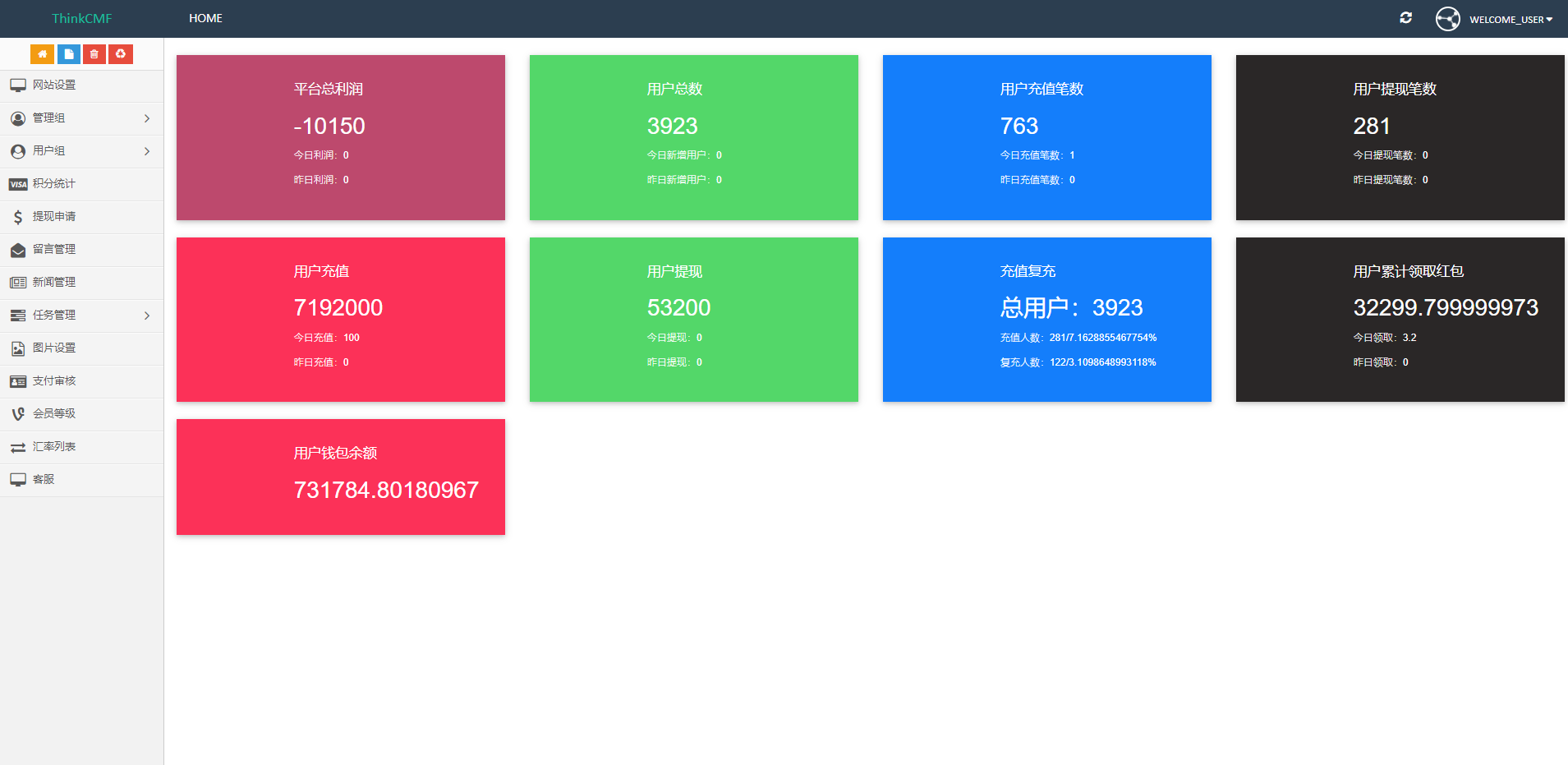
Task: Open 网站设置 in the sidebar
Action: 54,85
